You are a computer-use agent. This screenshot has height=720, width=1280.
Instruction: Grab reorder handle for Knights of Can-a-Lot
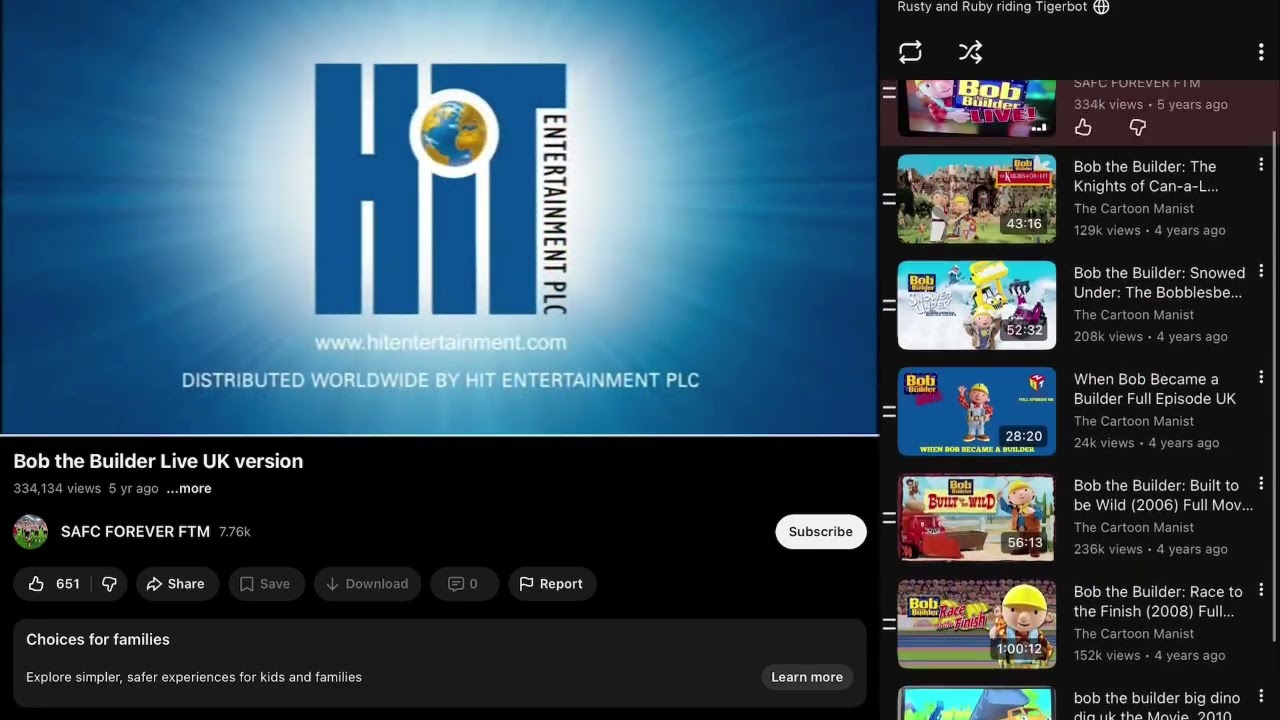click(888, 199)
